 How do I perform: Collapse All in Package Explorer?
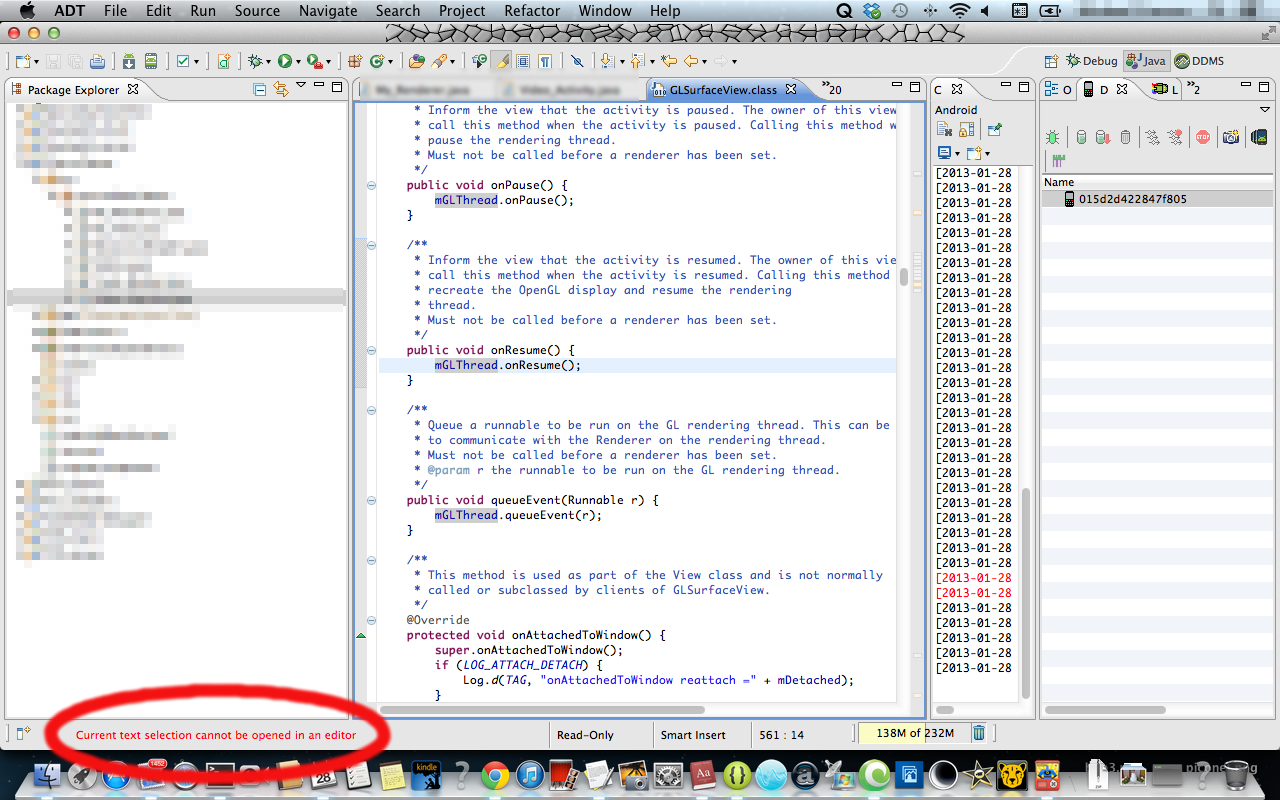click(x=260, y=90)
